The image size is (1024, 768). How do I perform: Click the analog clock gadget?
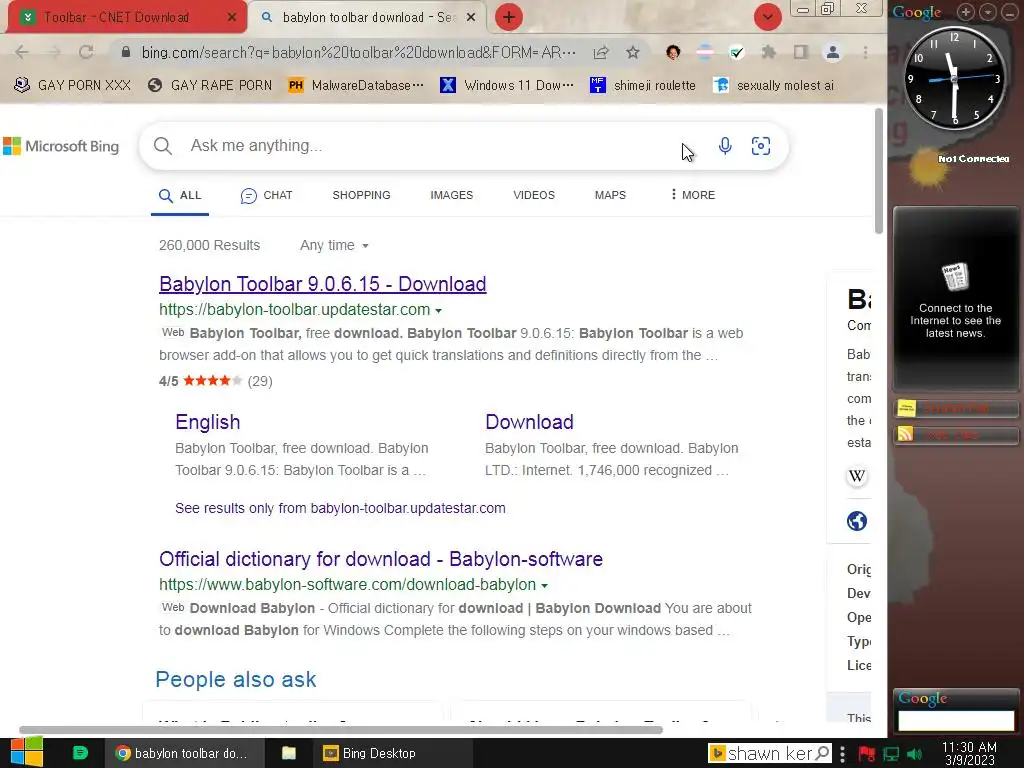pos(954,78)
